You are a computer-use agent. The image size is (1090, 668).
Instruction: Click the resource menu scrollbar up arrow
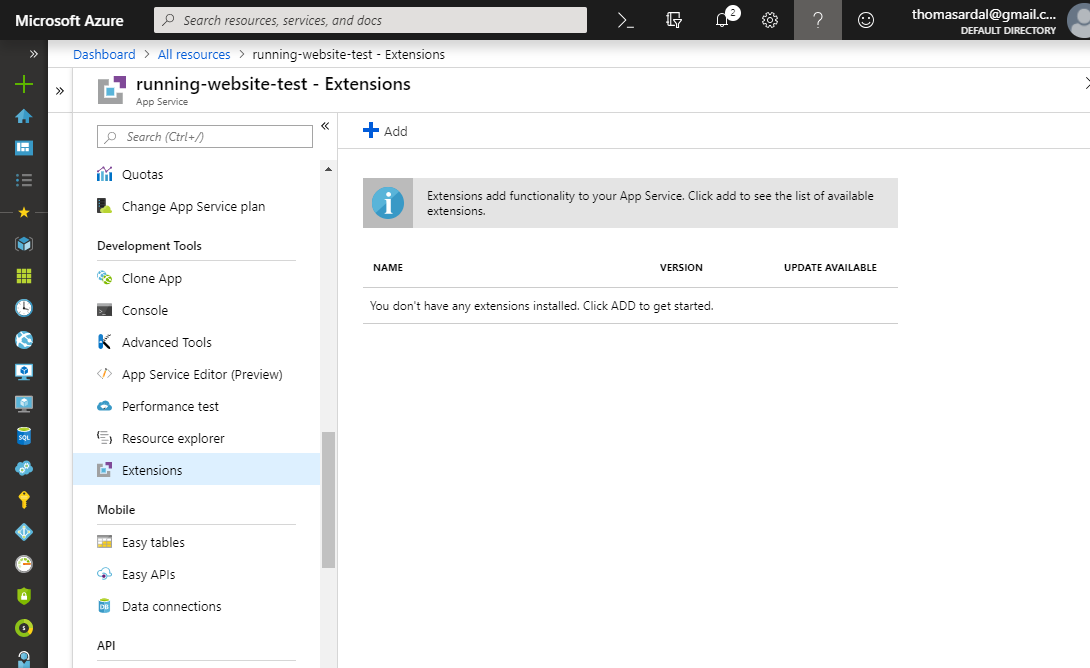point(328,170)
